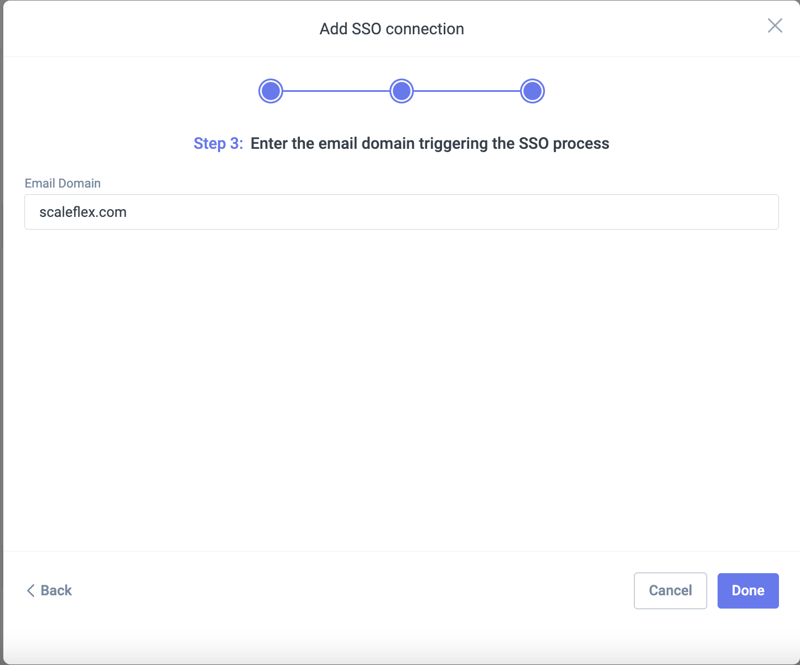Jump to the first step circle

click(x=270, y=91)
